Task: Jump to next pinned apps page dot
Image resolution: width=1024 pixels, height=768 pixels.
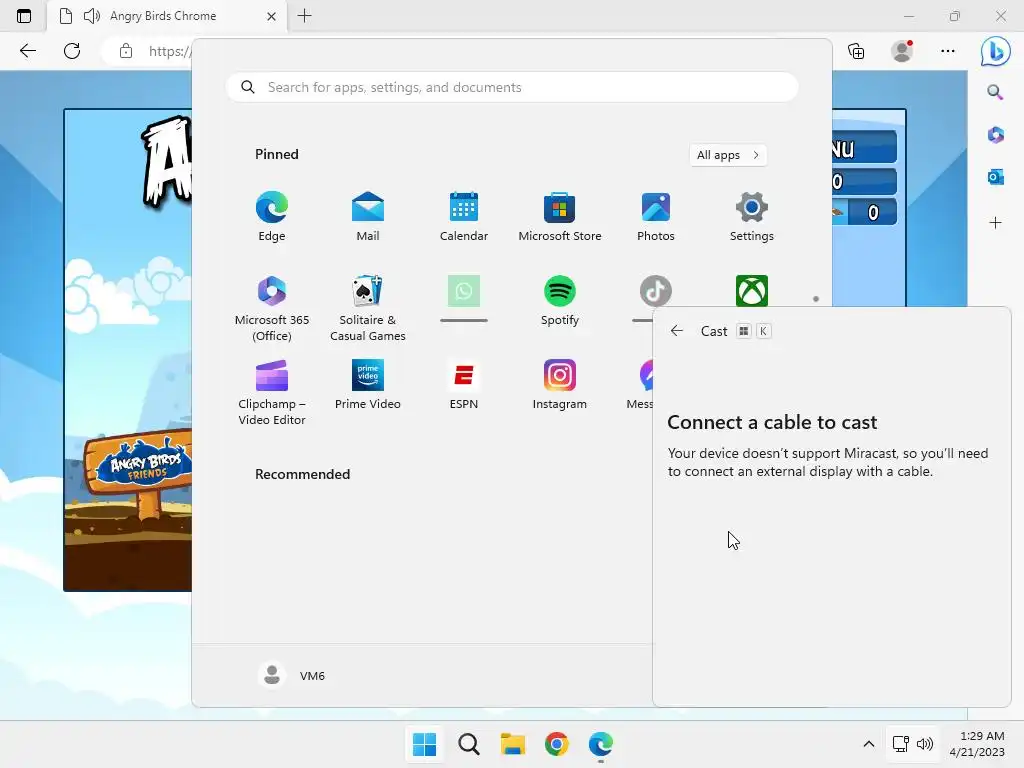Action: point(816,299)
